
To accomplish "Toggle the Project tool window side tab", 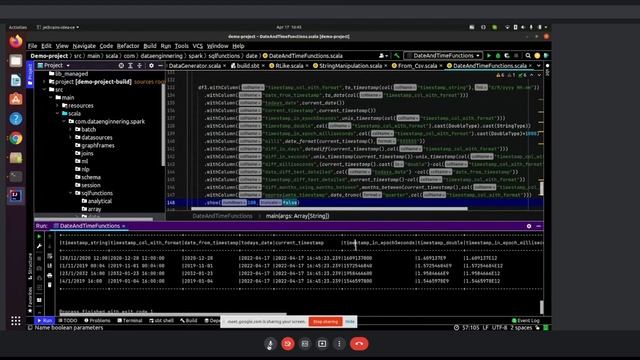I will click(x=30, y=74).
